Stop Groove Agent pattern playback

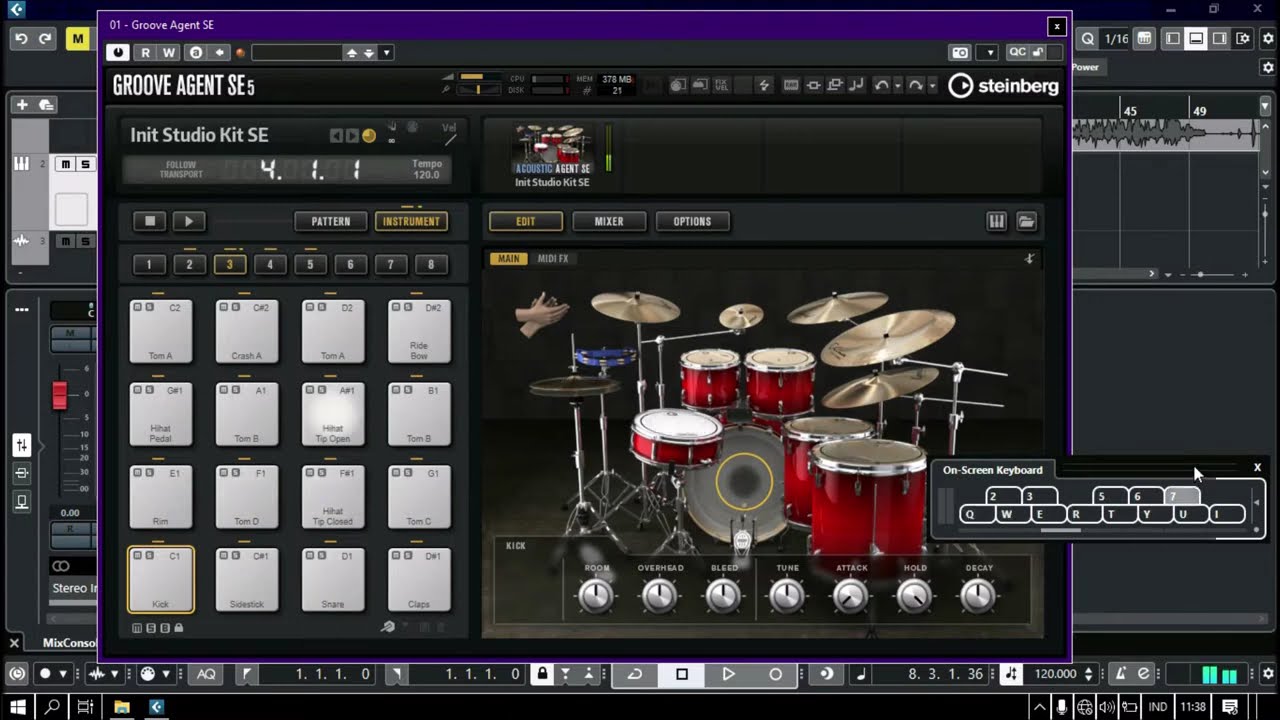click(x=150, y=221)
